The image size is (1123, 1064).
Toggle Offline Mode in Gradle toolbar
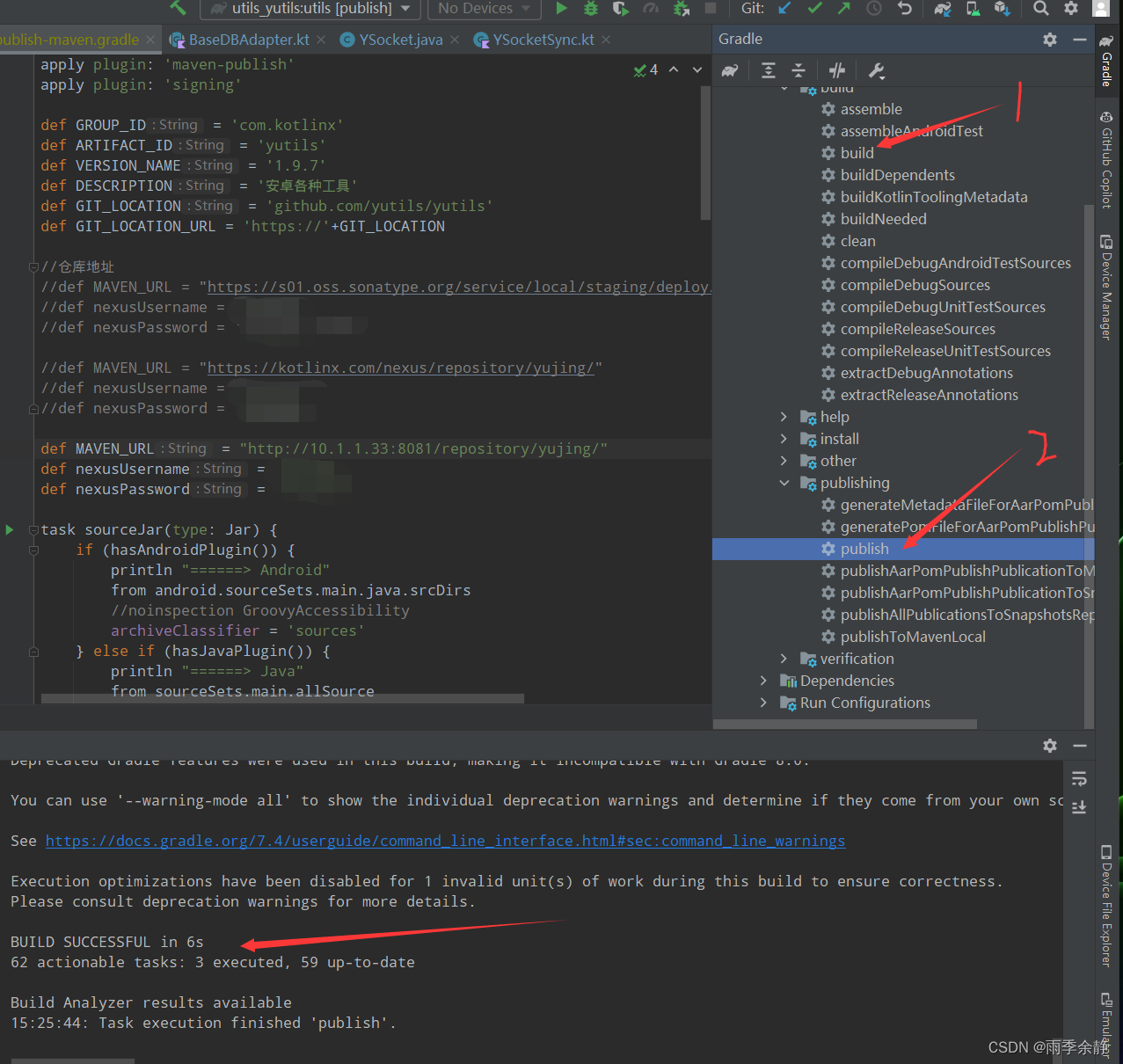coord(837,70)
